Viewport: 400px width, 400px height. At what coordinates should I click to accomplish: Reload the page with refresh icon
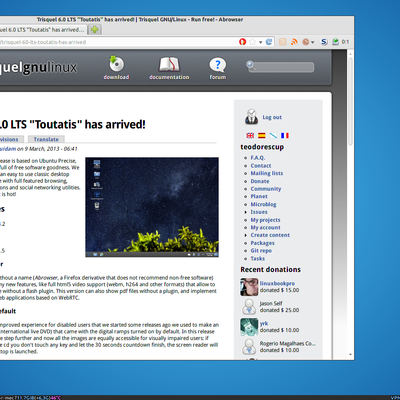click(269, 42)
